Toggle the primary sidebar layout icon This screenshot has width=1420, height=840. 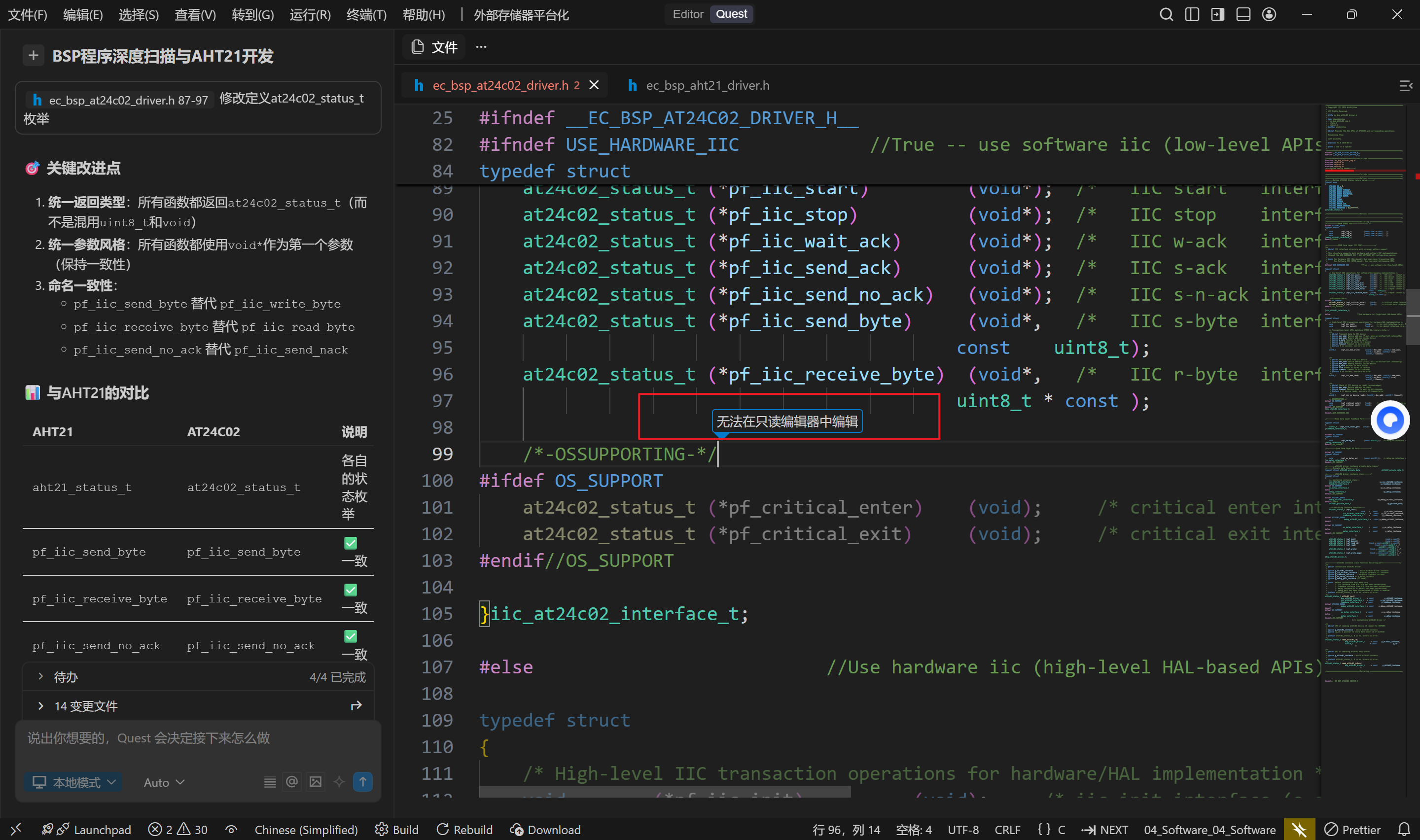coord(1192,15)
